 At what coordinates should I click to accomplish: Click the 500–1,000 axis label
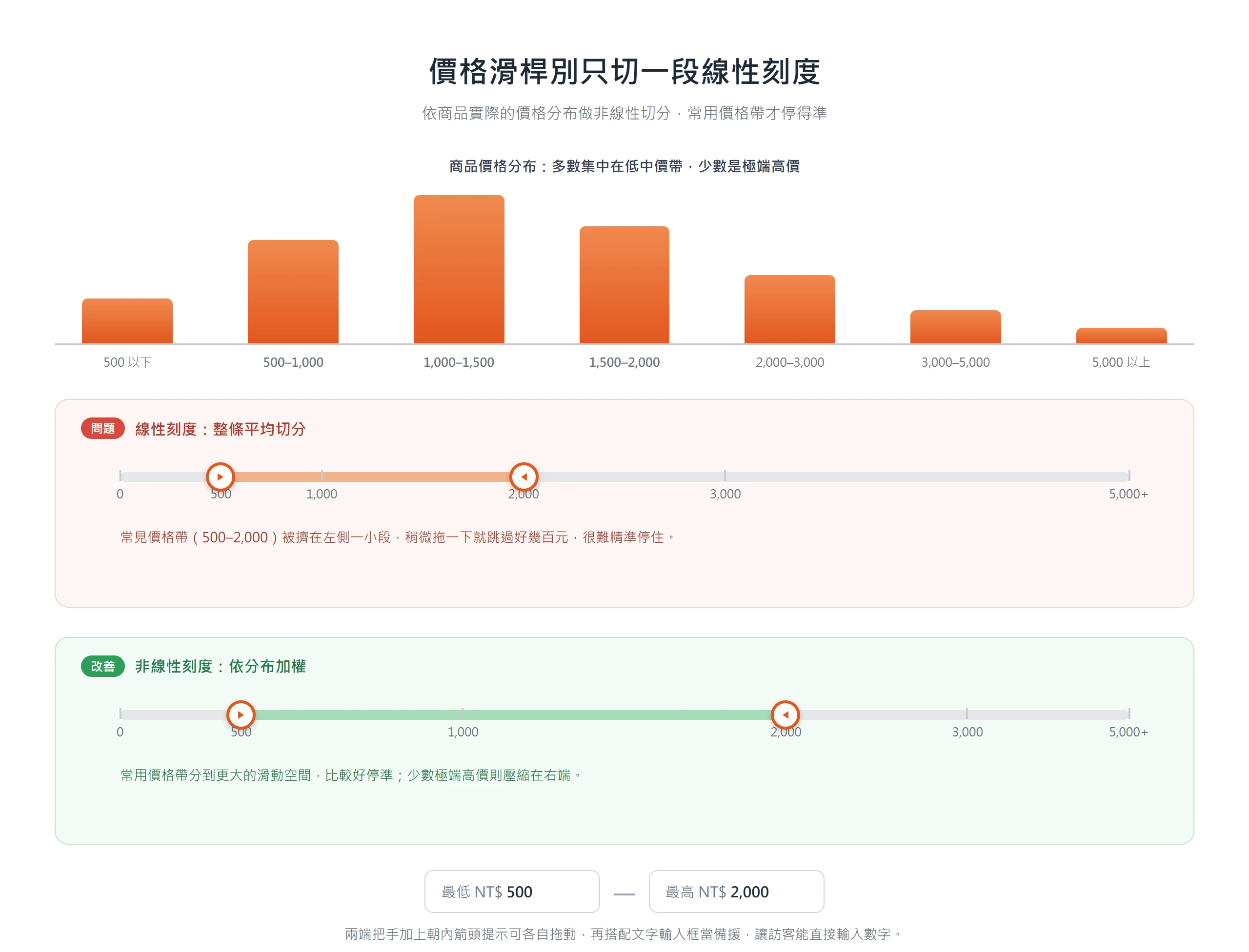pyautogui.click(x=293, y=362)
